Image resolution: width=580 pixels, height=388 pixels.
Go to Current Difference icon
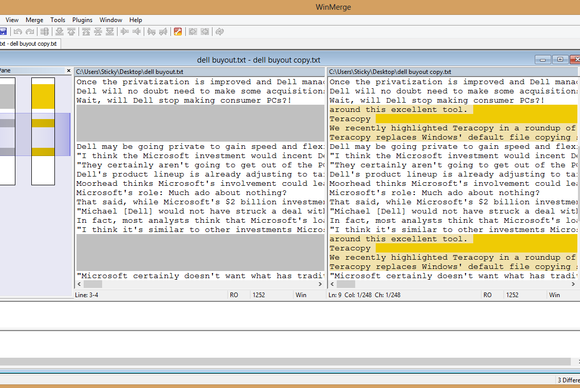click(98, 32)
